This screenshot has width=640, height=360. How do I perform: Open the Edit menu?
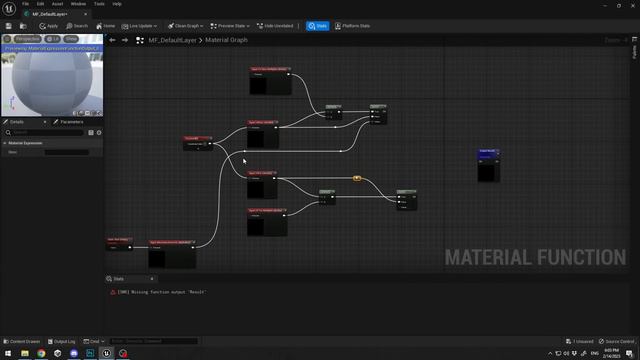click(x=40, y=4)
